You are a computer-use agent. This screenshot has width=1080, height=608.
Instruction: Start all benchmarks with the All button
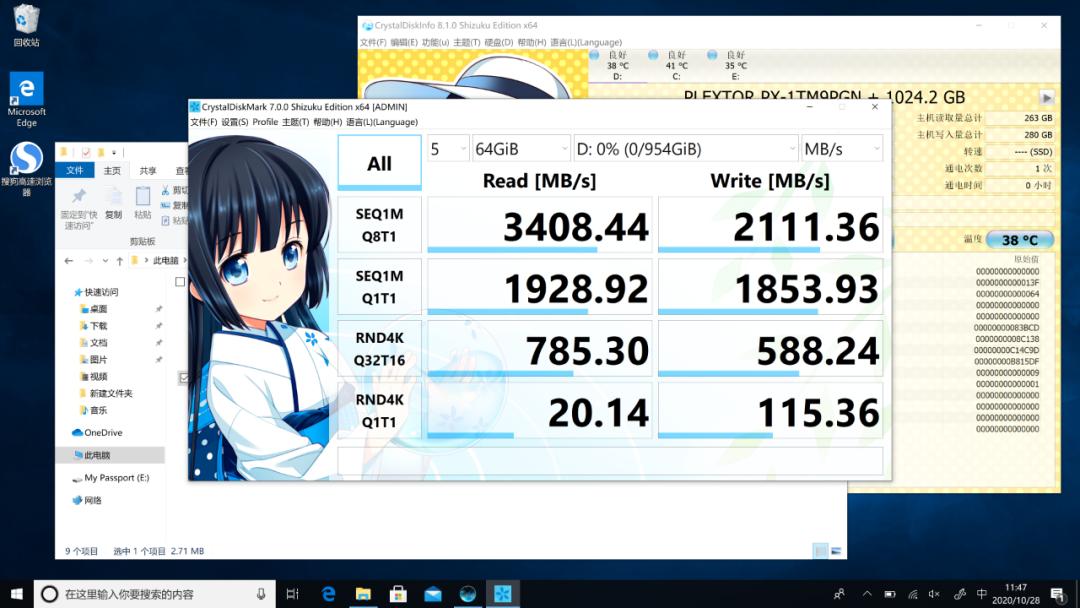coord(380,163)
